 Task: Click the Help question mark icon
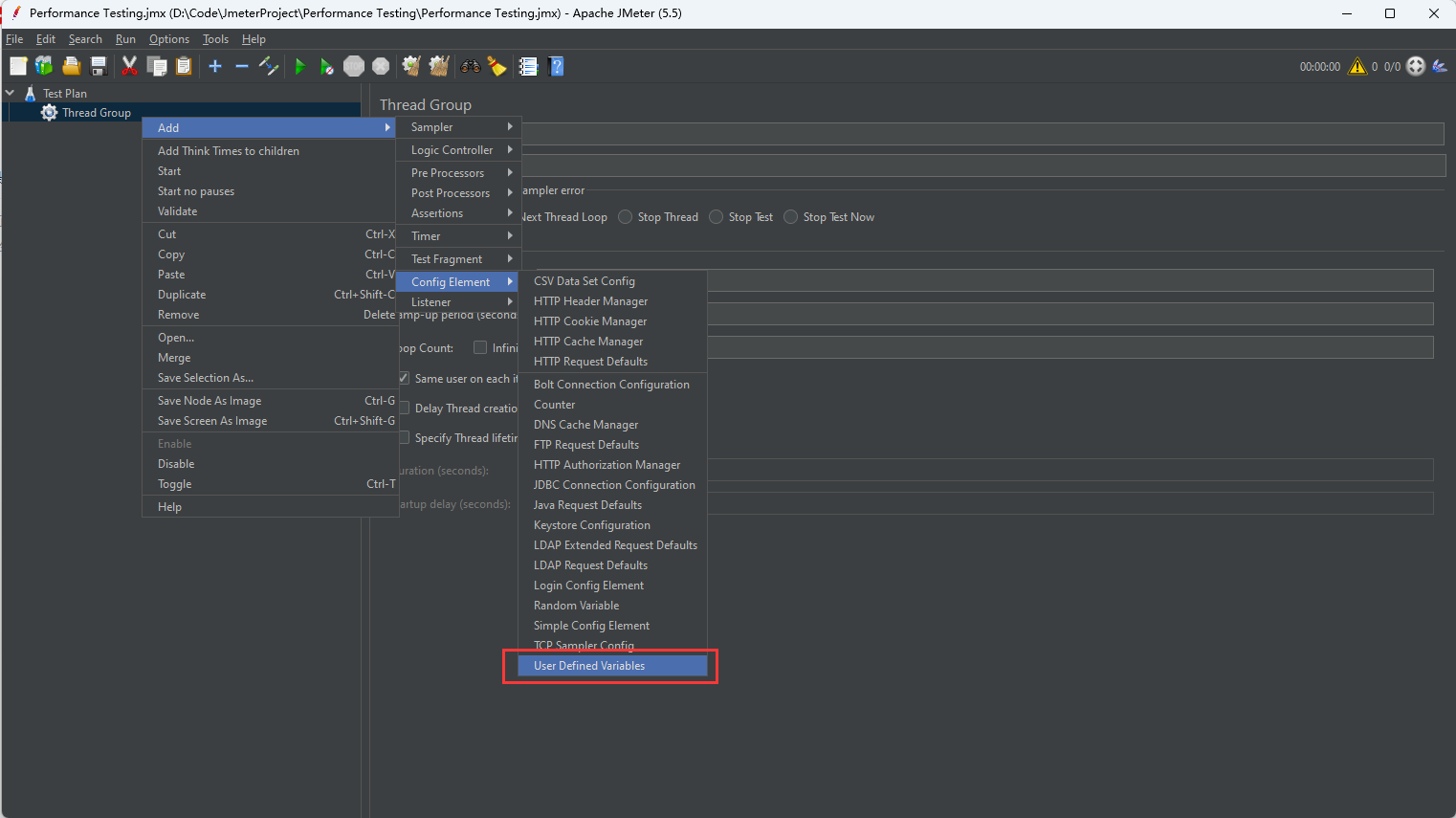click(x=557, y=66)
